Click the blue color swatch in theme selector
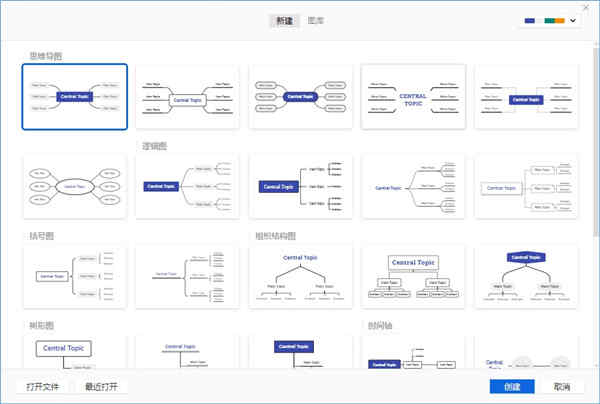The width and height of the screenshot is (600, 404). pyautogui.click(x=530, y=21)
